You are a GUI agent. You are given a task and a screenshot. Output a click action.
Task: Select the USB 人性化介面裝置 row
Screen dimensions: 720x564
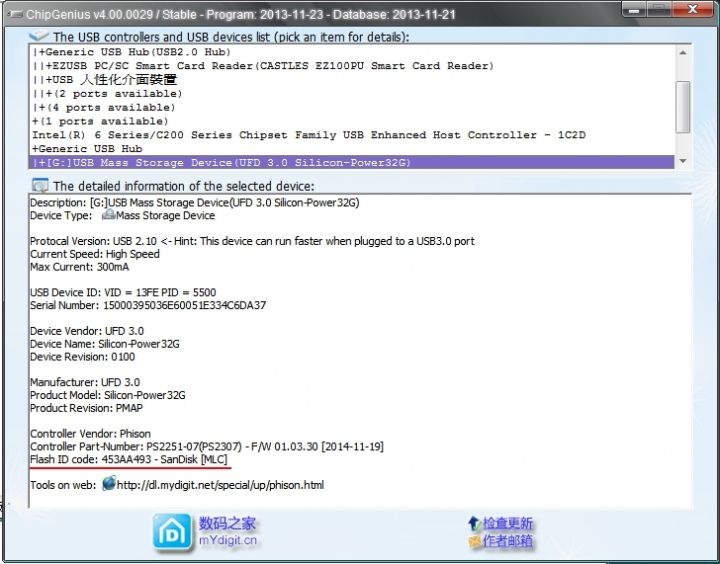pos(352,80)
